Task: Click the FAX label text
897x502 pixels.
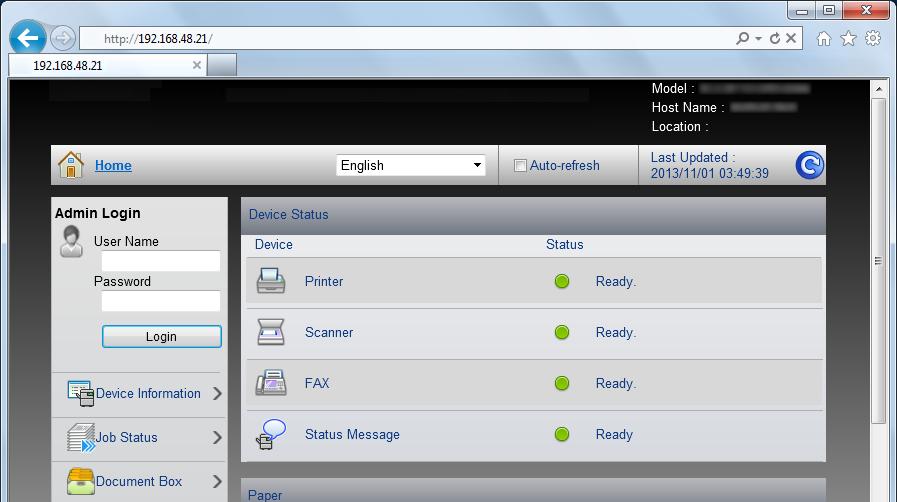Action: coord(317,383)
